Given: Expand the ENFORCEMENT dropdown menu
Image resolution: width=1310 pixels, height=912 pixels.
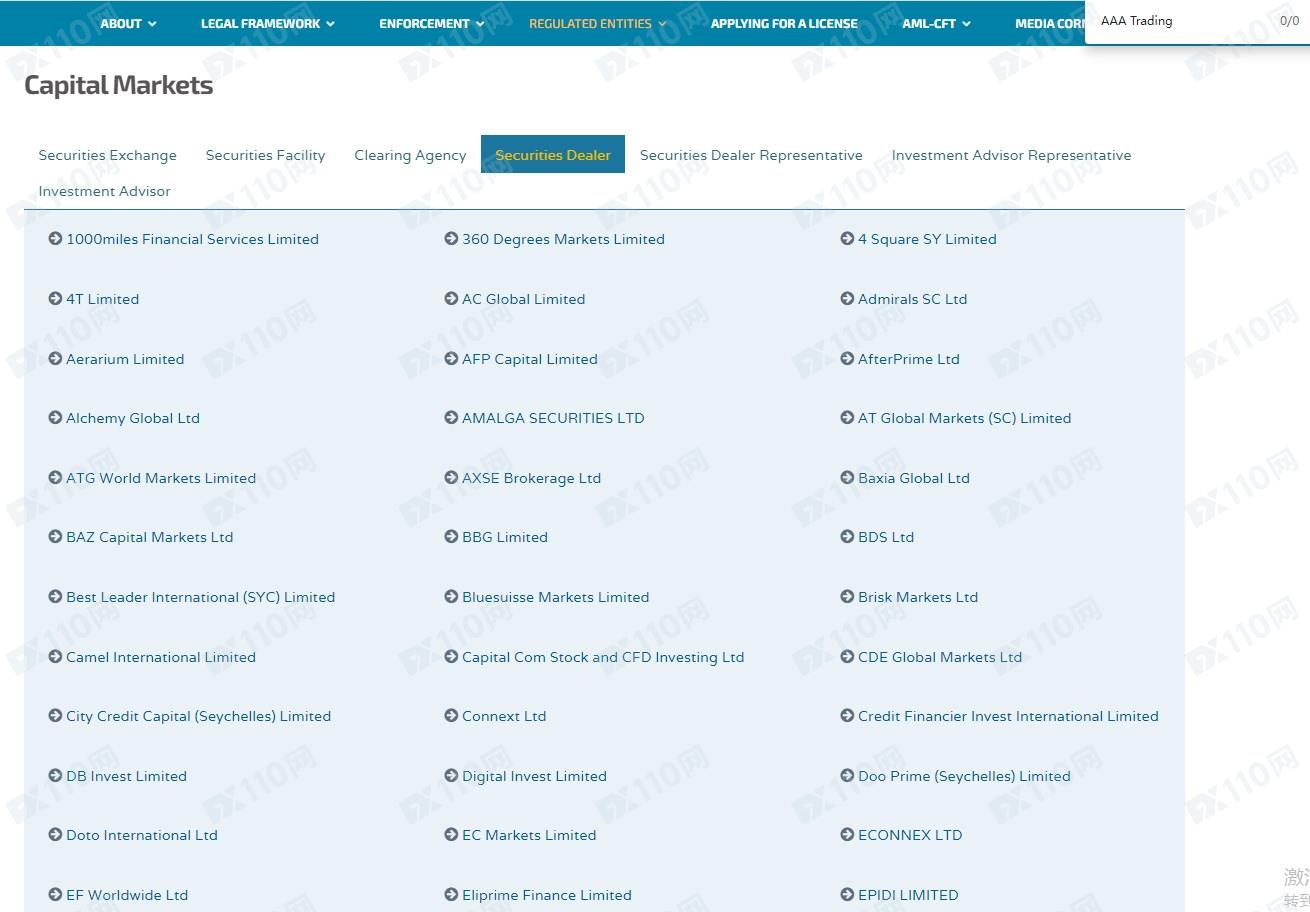Looking at the screenshot, I should (x=431, y=23).
